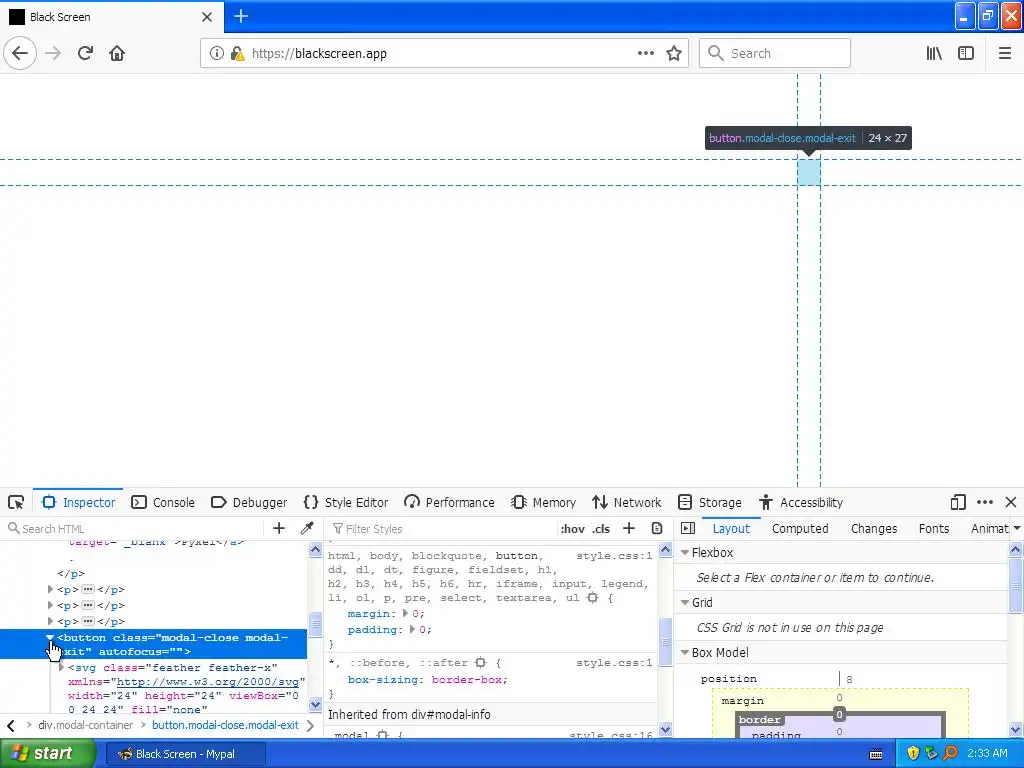This screenshot has width=1024, height=768.
Task: Collapse the Flexbox section
Action: pyautogui.click(x=685, y=552)
